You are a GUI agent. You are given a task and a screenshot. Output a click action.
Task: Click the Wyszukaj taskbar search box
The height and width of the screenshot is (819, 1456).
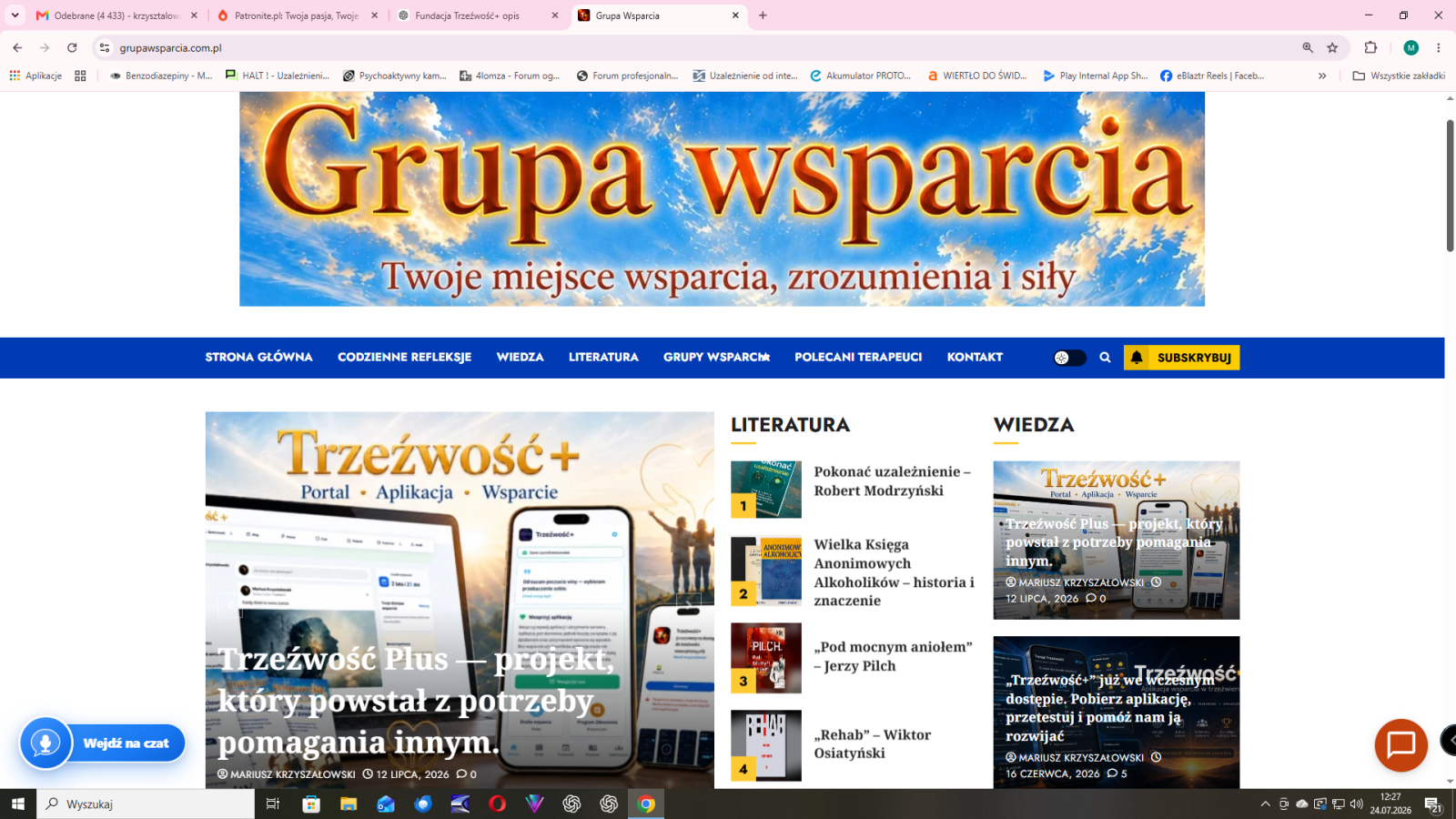[x=146, y=804]
